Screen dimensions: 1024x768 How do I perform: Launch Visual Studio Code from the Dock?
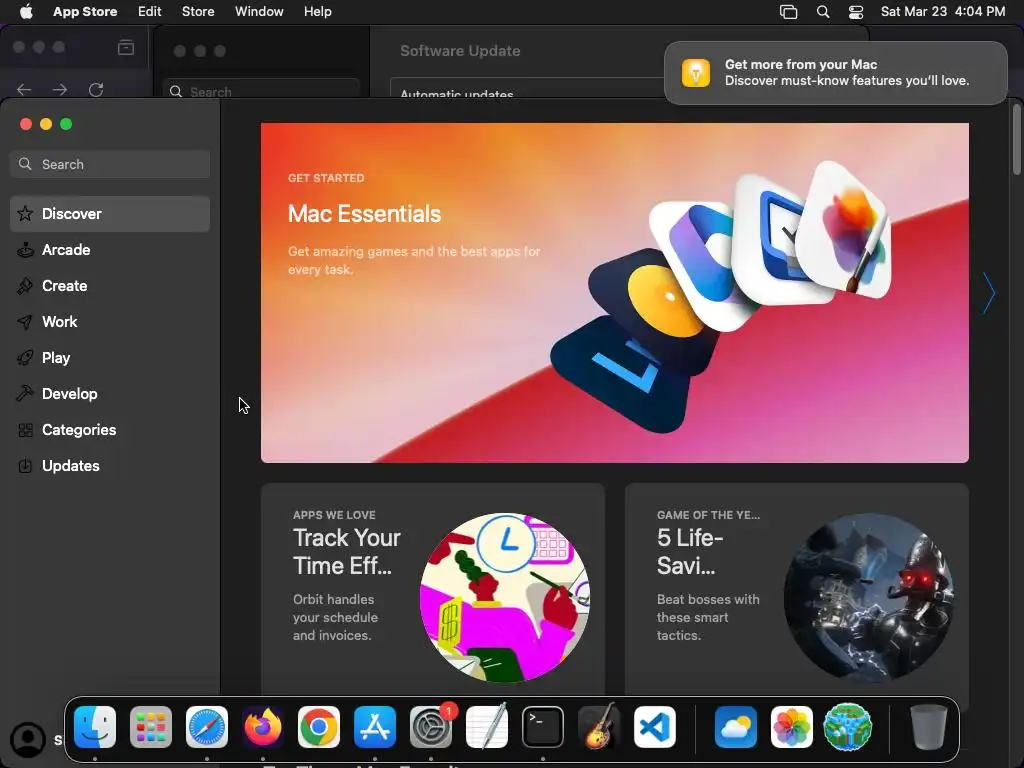tap(655, 727)
